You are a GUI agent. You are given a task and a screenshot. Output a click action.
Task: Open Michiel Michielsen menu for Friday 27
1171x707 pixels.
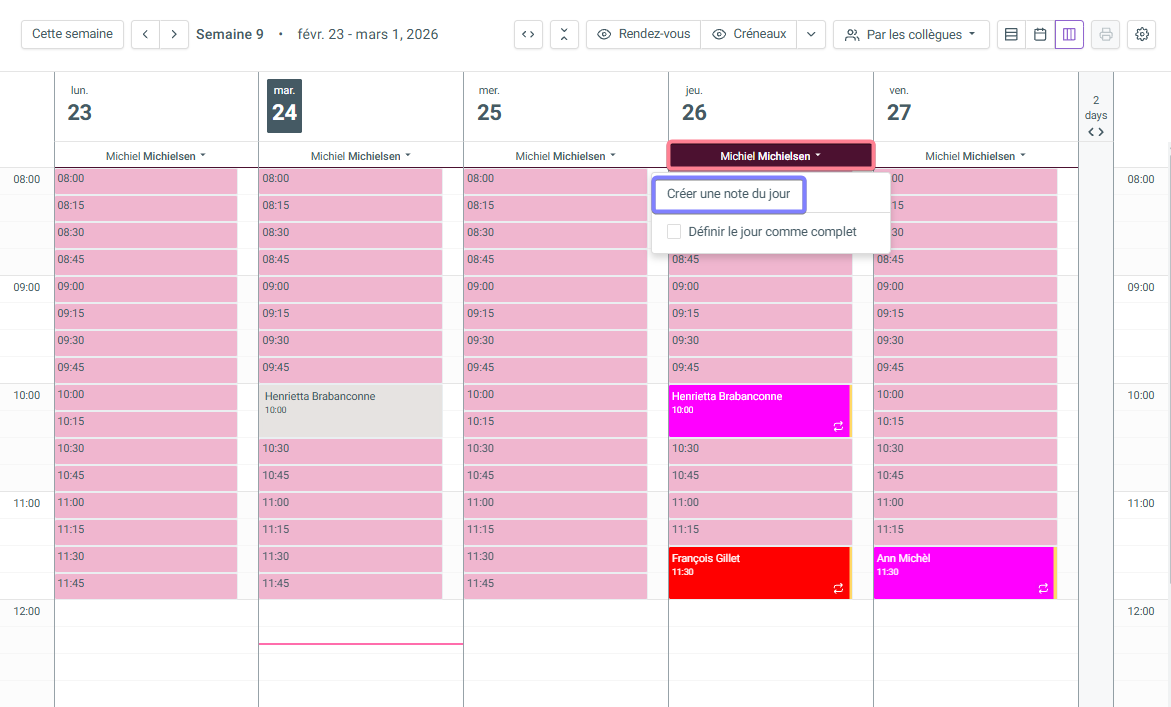[x=975, y=156]
